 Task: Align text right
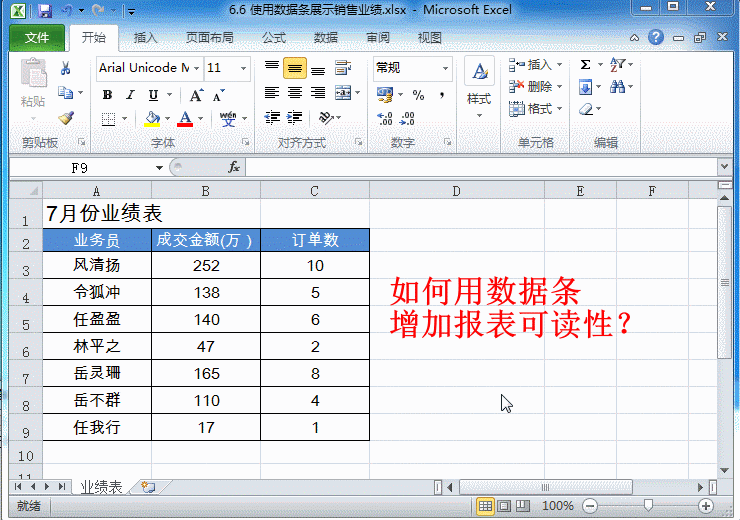click(x=318, y=92)
